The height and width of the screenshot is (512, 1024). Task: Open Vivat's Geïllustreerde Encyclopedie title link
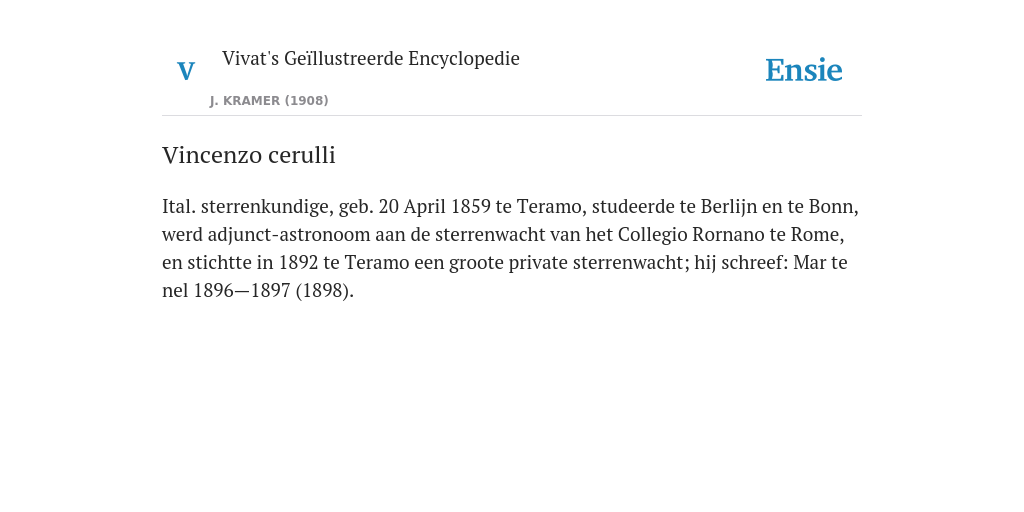pyautogui.click(x=370, y=58)
